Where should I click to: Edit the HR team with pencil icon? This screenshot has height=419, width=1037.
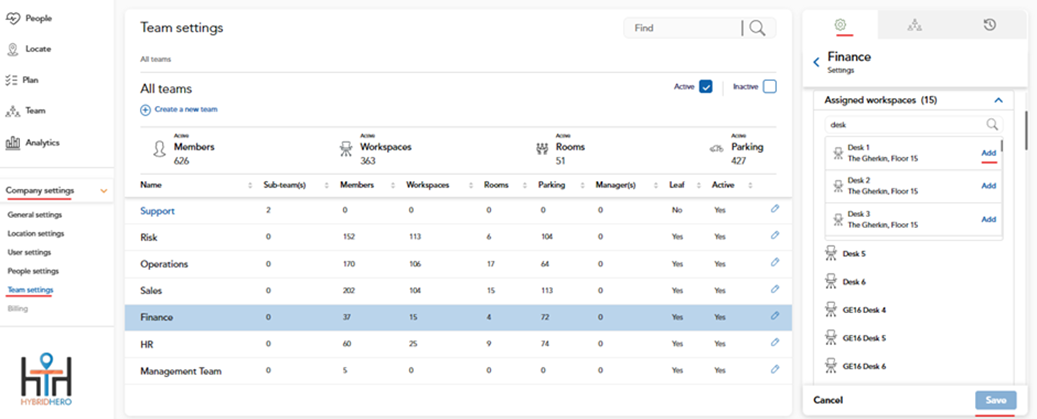click(775, 342)
